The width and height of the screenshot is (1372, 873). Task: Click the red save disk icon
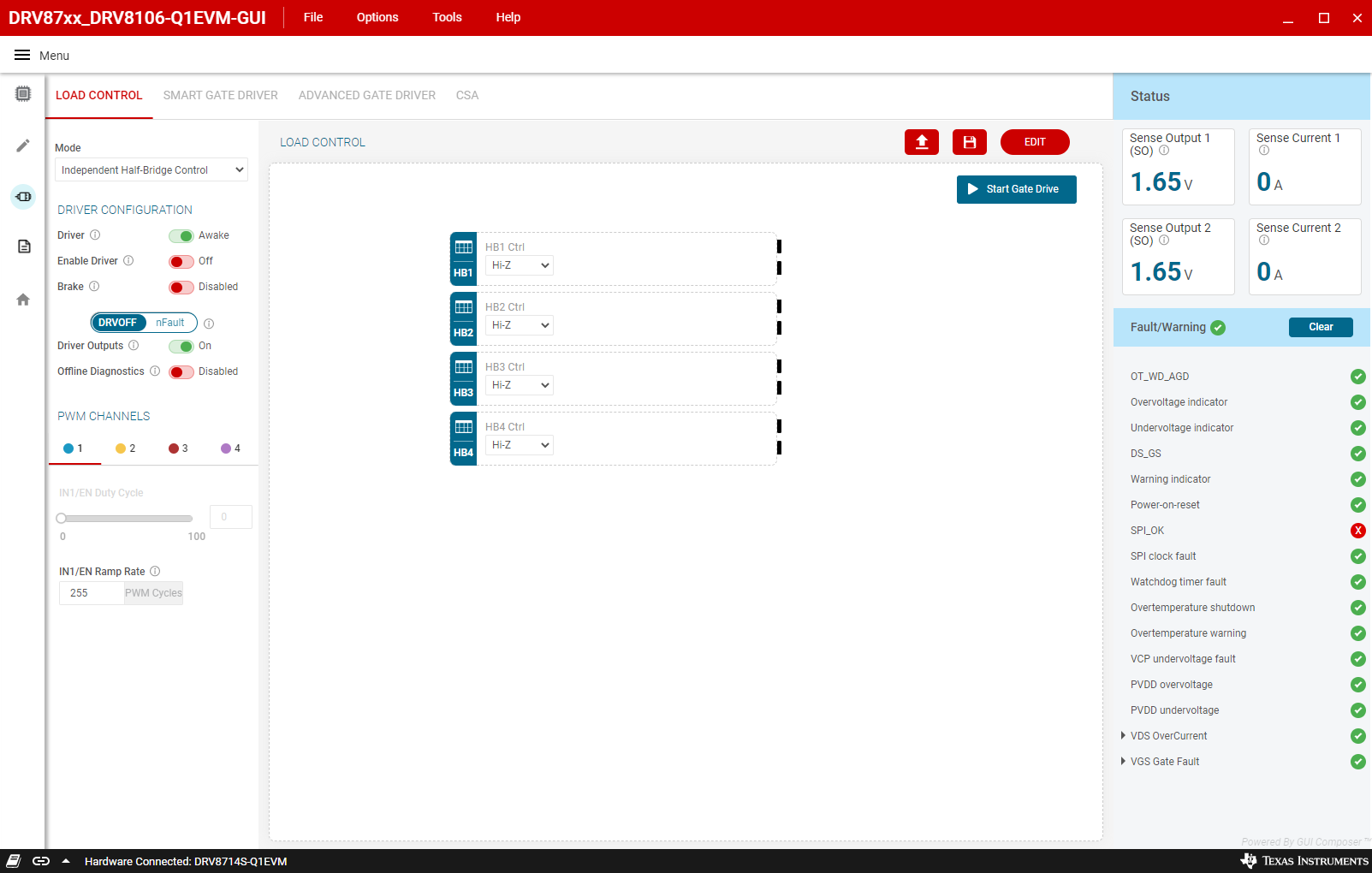[970, 142]
